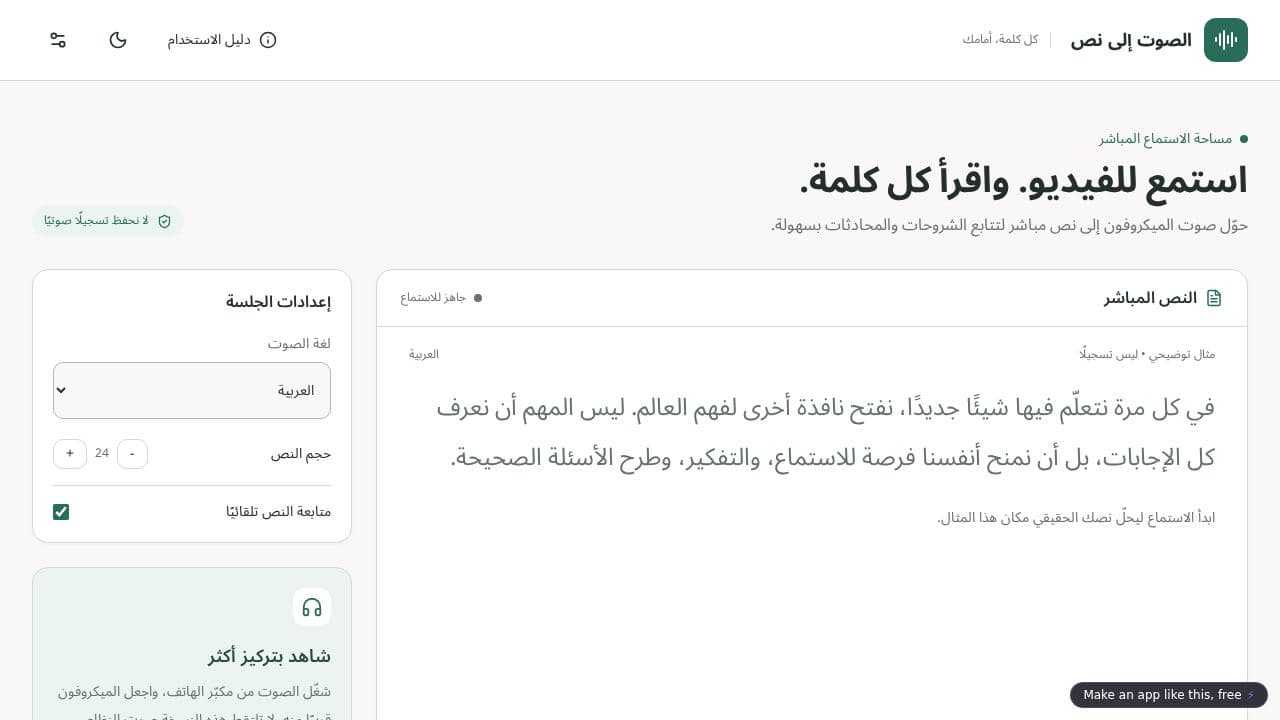This screenshot has height=720, width=1280.
Task: Click the document icon next to النص المباشر
Action: [x=1214, y=298]
